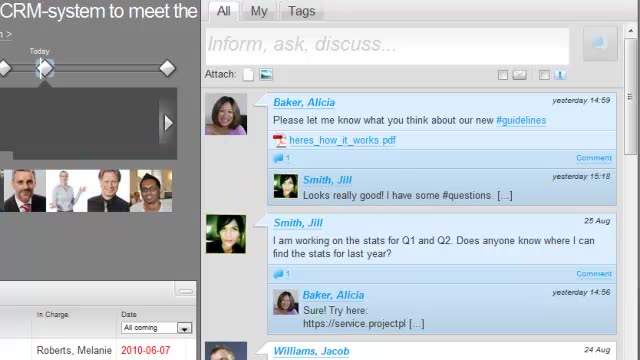Switch to the Tags tab
640x360 pixels.
302,11
